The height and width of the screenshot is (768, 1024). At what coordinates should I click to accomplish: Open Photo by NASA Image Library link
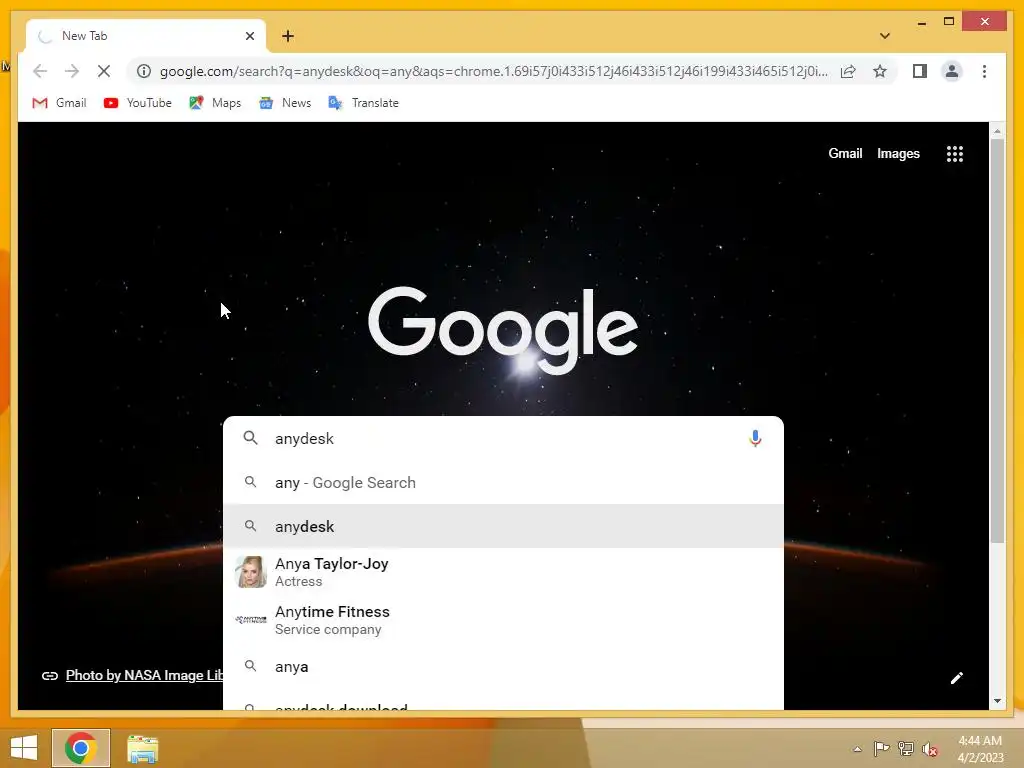[144, 675]
